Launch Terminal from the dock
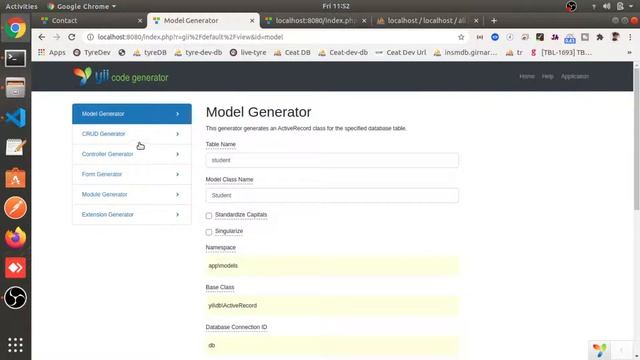The height and width of the screenshot is (360, 640). [x=16, y=58]
